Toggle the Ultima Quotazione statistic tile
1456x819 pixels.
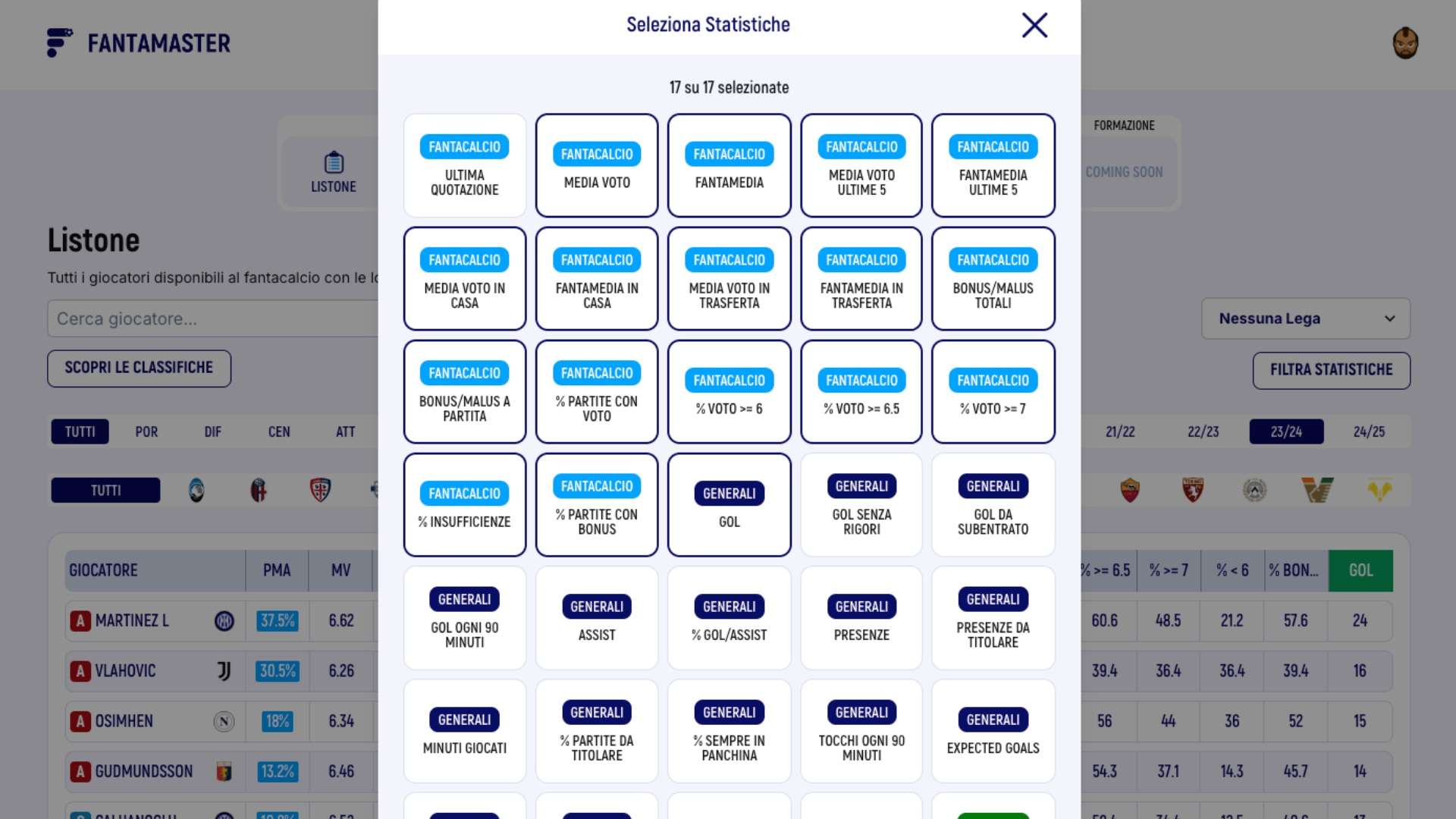click(x=465, y=166)
